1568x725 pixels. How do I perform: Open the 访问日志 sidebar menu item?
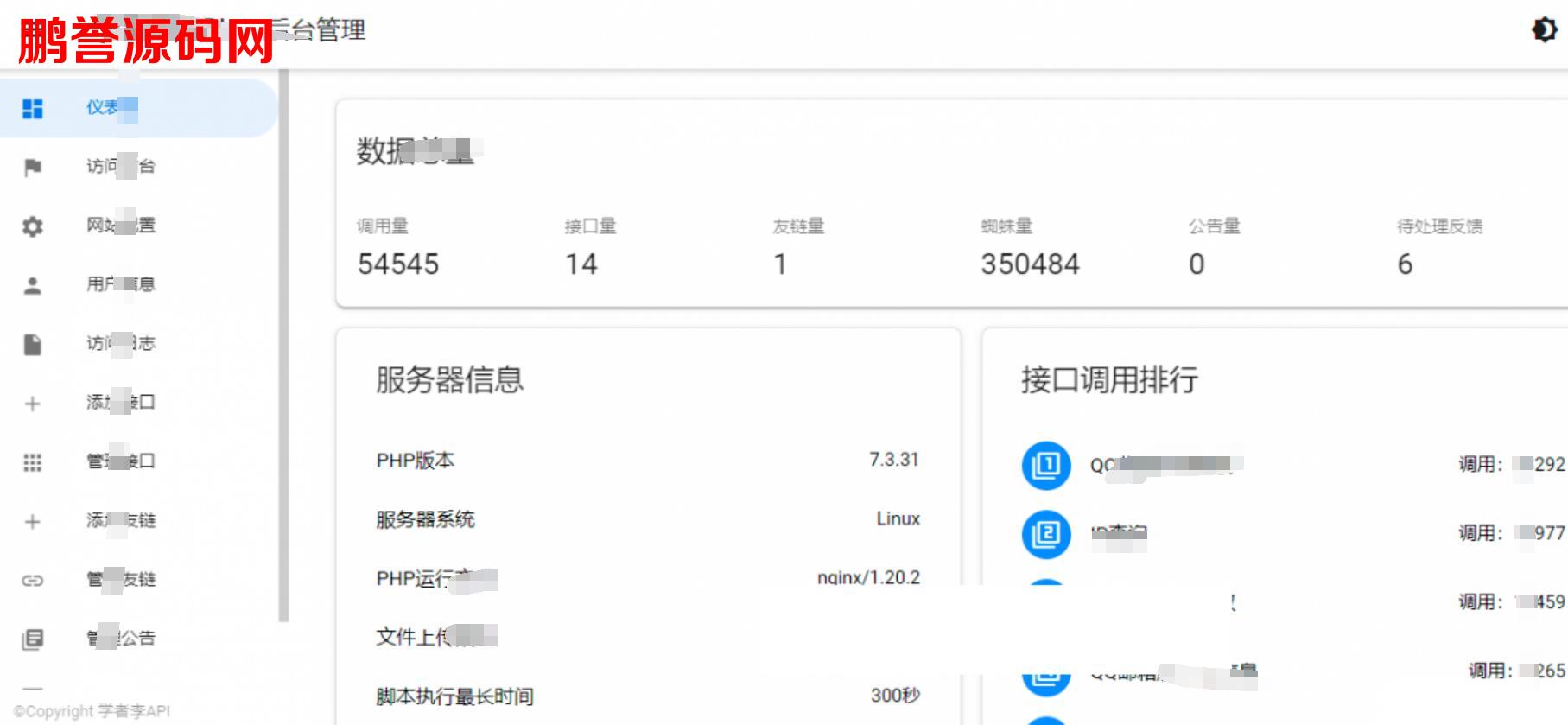(121, 343)
